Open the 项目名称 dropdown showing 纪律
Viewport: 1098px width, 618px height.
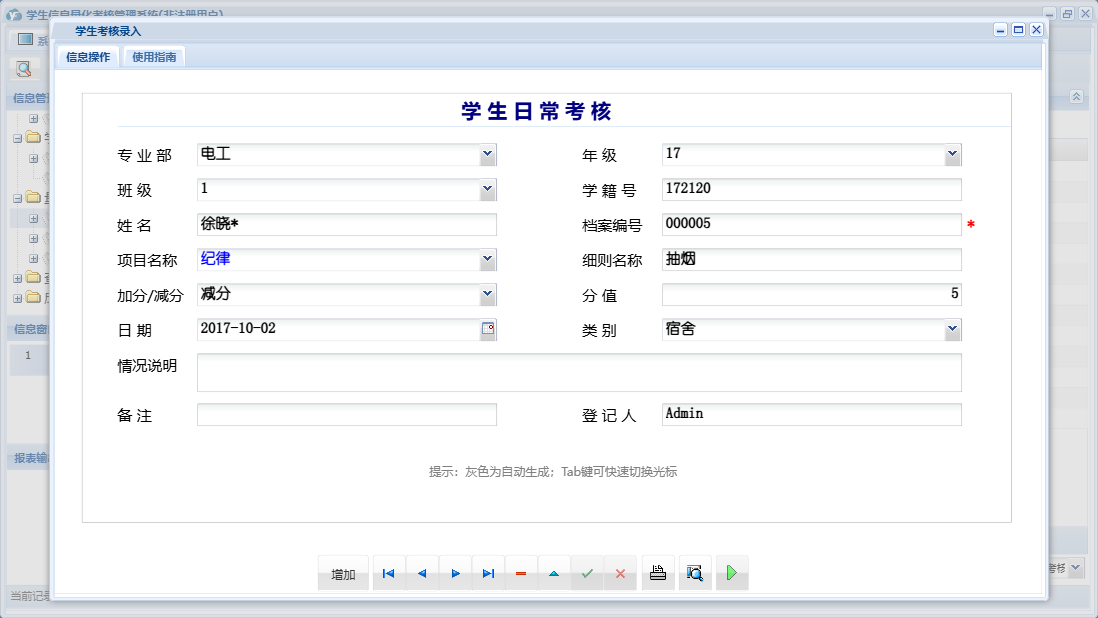click(x=486, y=259)
